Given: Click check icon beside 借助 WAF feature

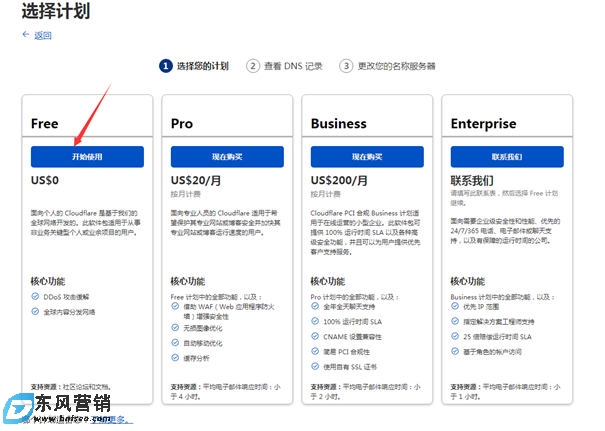Looking at the screenshot, I should (175, 306).
